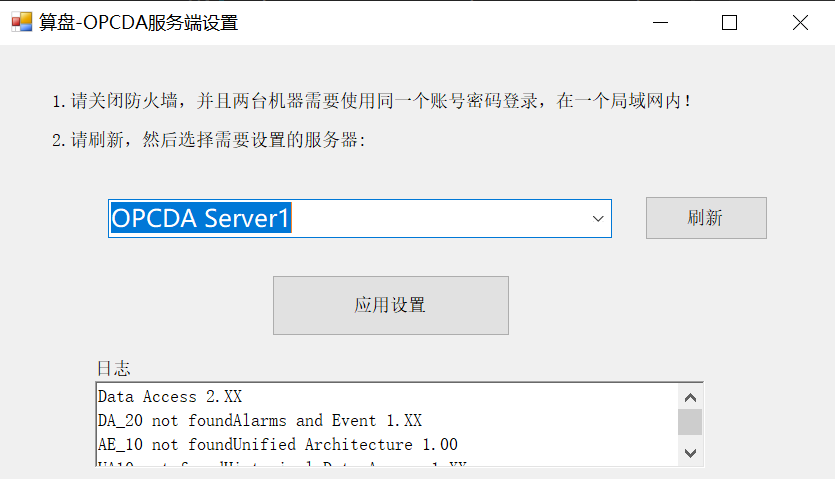The height and width of the screenshot is (479, 835).
Task: Expand the server selection dropdown arrow
Action: coord(598,218)
